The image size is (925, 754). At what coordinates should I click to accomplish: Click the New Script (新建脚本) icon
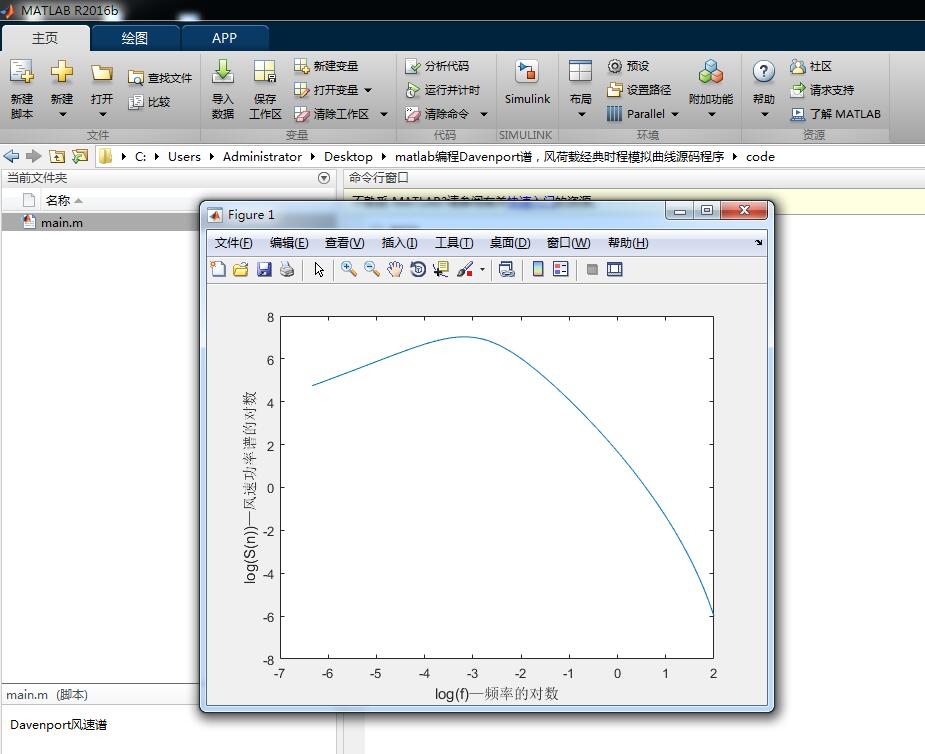(x=22, y=72)
